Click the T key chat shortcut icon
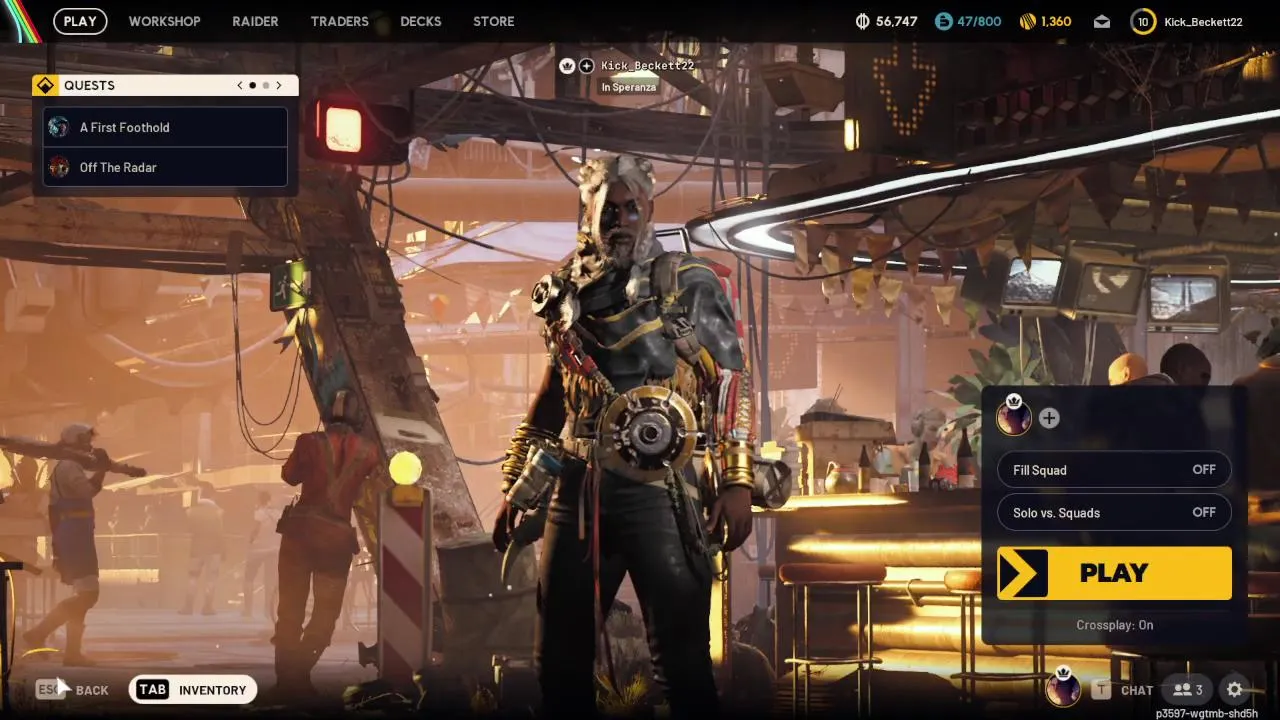Screen dimensions: 1280x720 point(1101,690)
